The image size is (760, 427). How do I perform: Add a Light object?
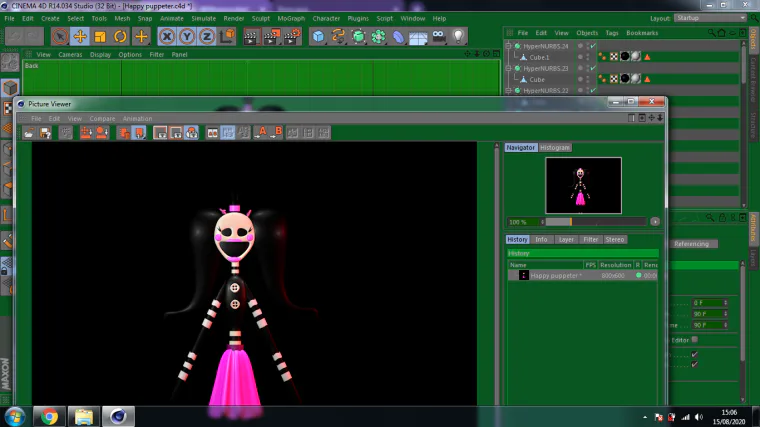click(x=459, y=36)
